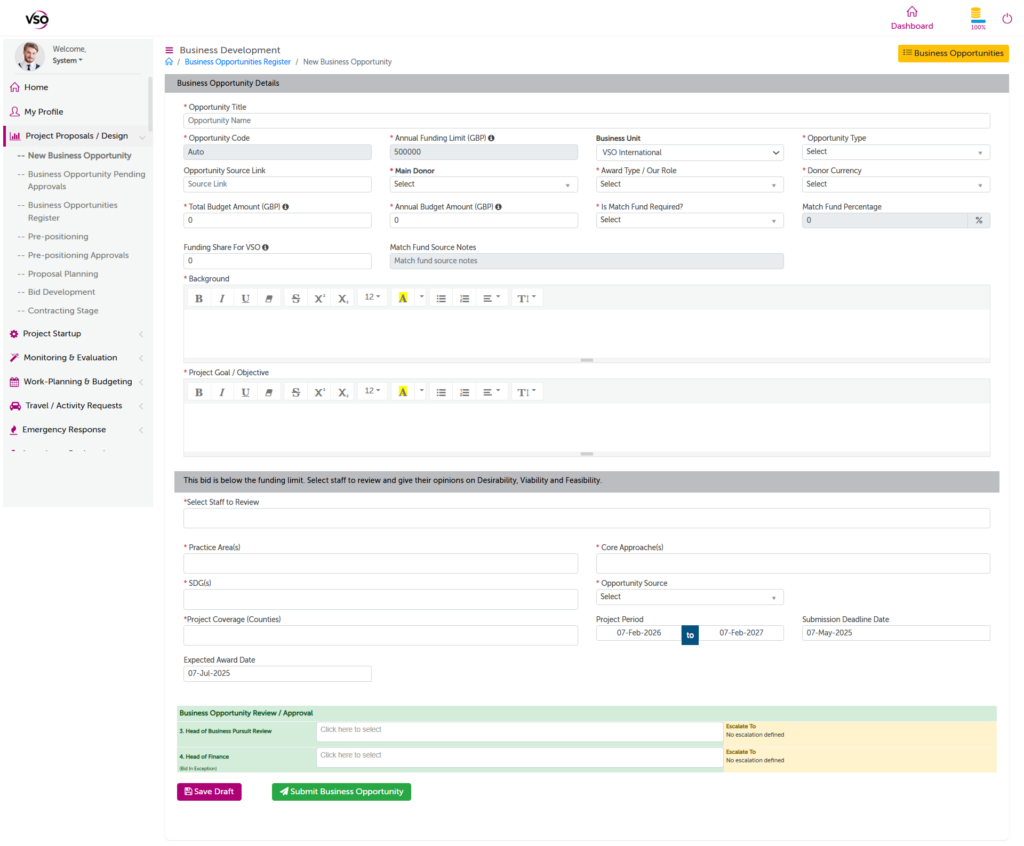The image size is (1024, 846).
Task: Toggle bold in the Background editor
Action: coord(198,298)
